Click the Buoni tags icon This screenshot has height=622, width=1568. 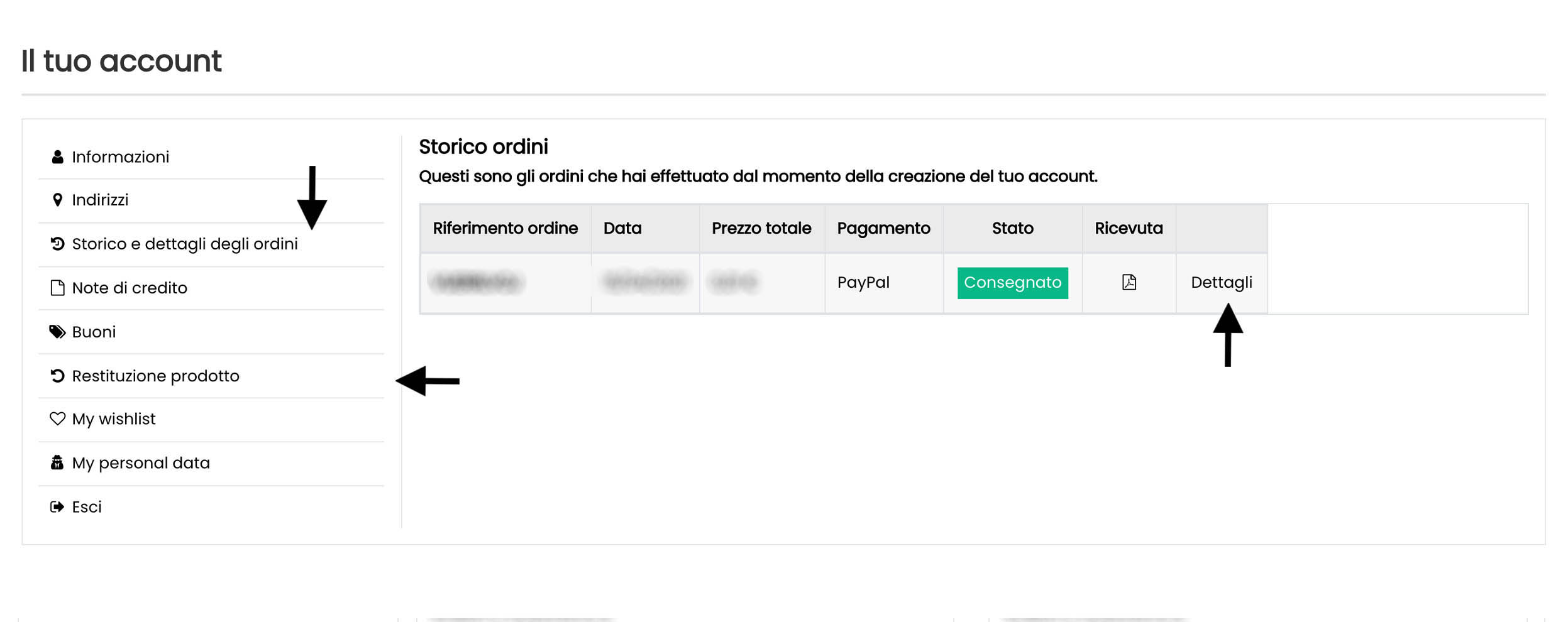(x=57, y=332)
